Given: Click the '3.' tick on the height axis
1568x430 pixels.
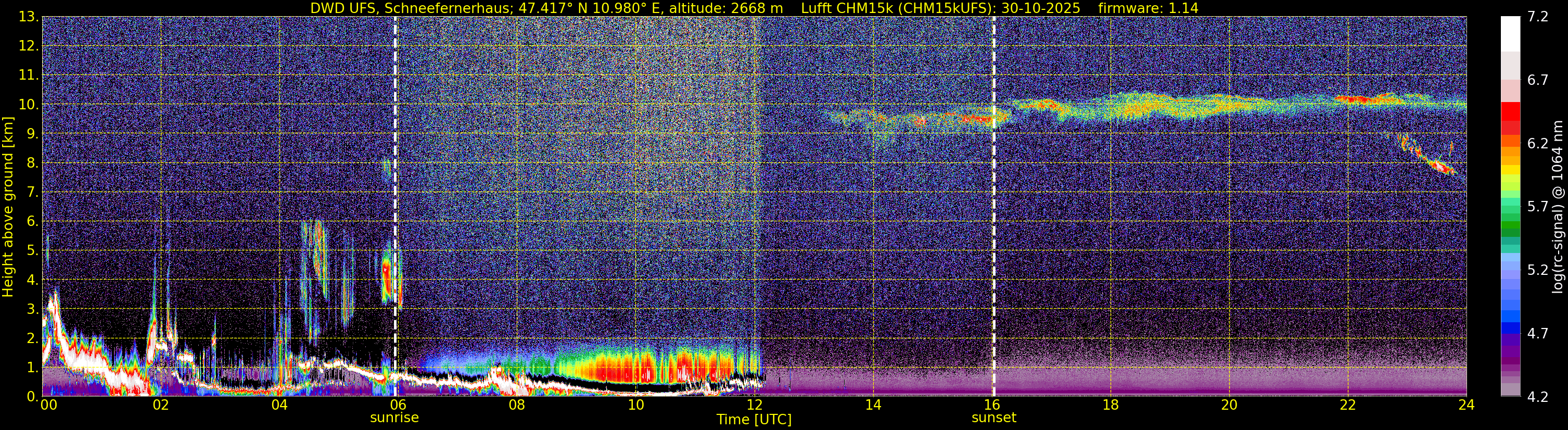Looking at the screenshot, I should click(32, 309).
